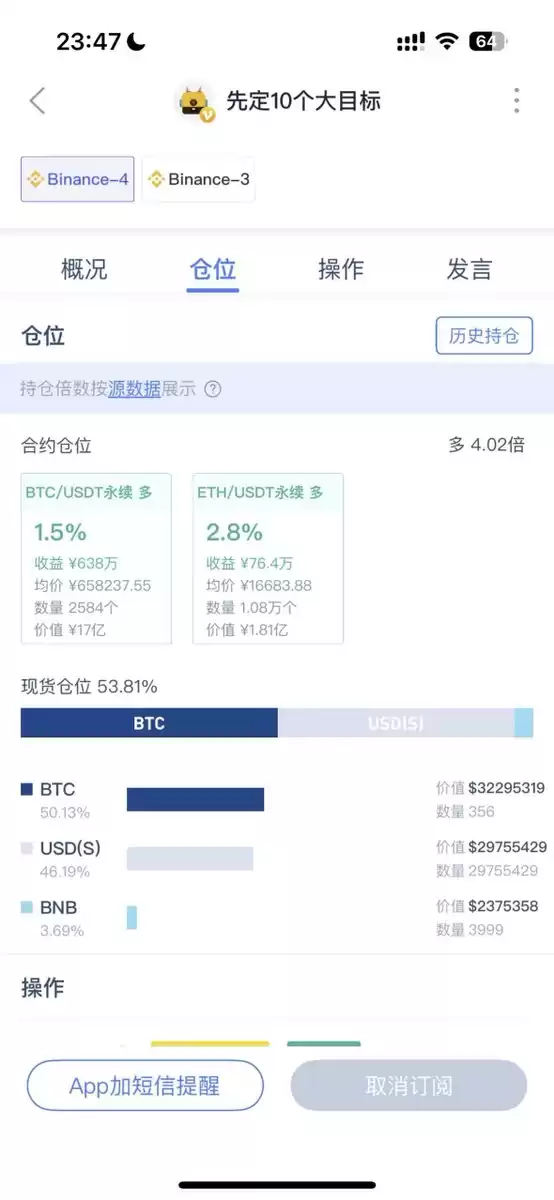This screenshot has height=1200, width=554.
Task: Tap the Binance logo in Binance-3 chip
Action: pos(156,180)
